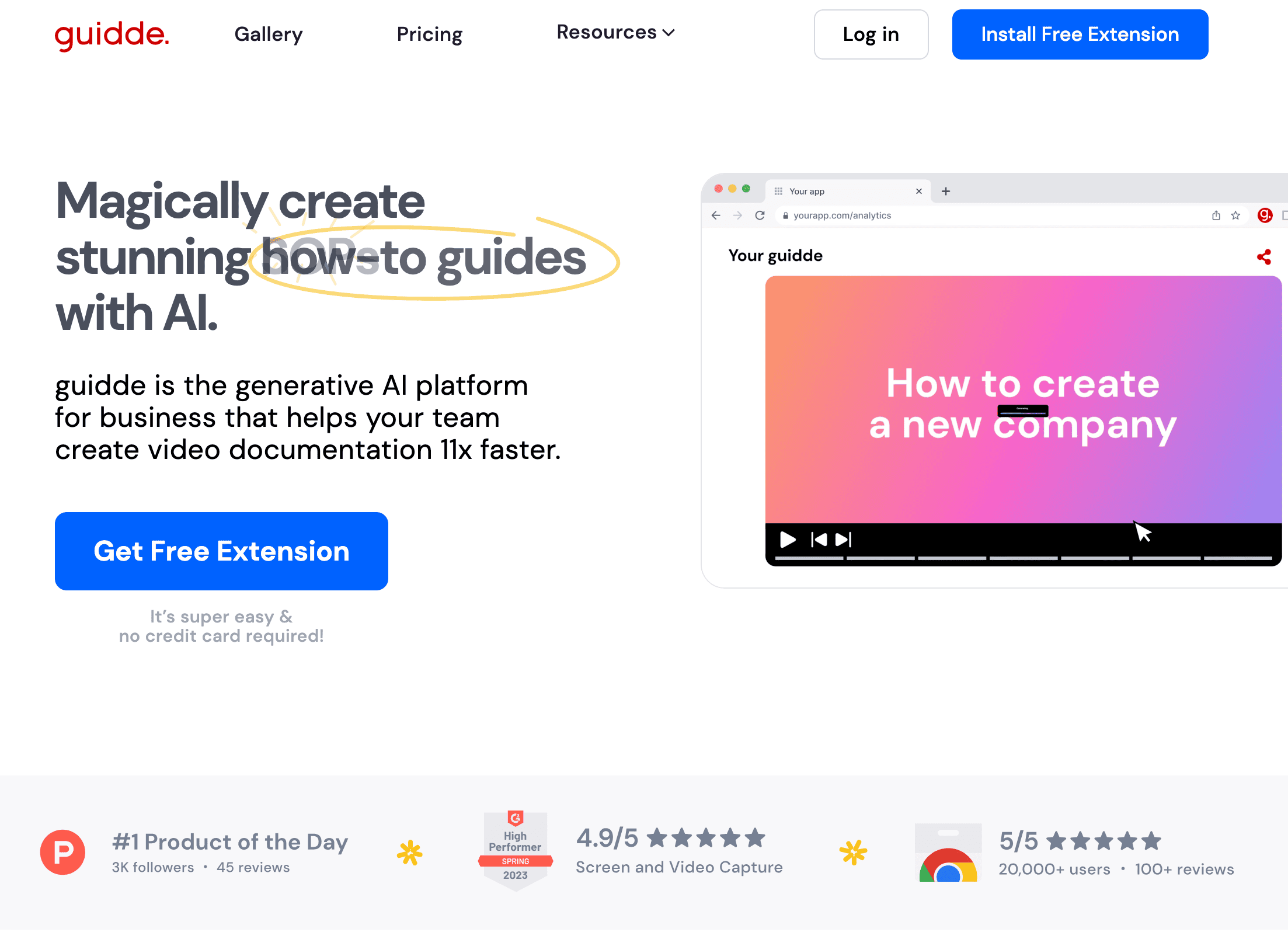Screen dimensions: 1288x946
Task: Click the 'Your app' tab grid favicon
Action: (x=778, y=191)
